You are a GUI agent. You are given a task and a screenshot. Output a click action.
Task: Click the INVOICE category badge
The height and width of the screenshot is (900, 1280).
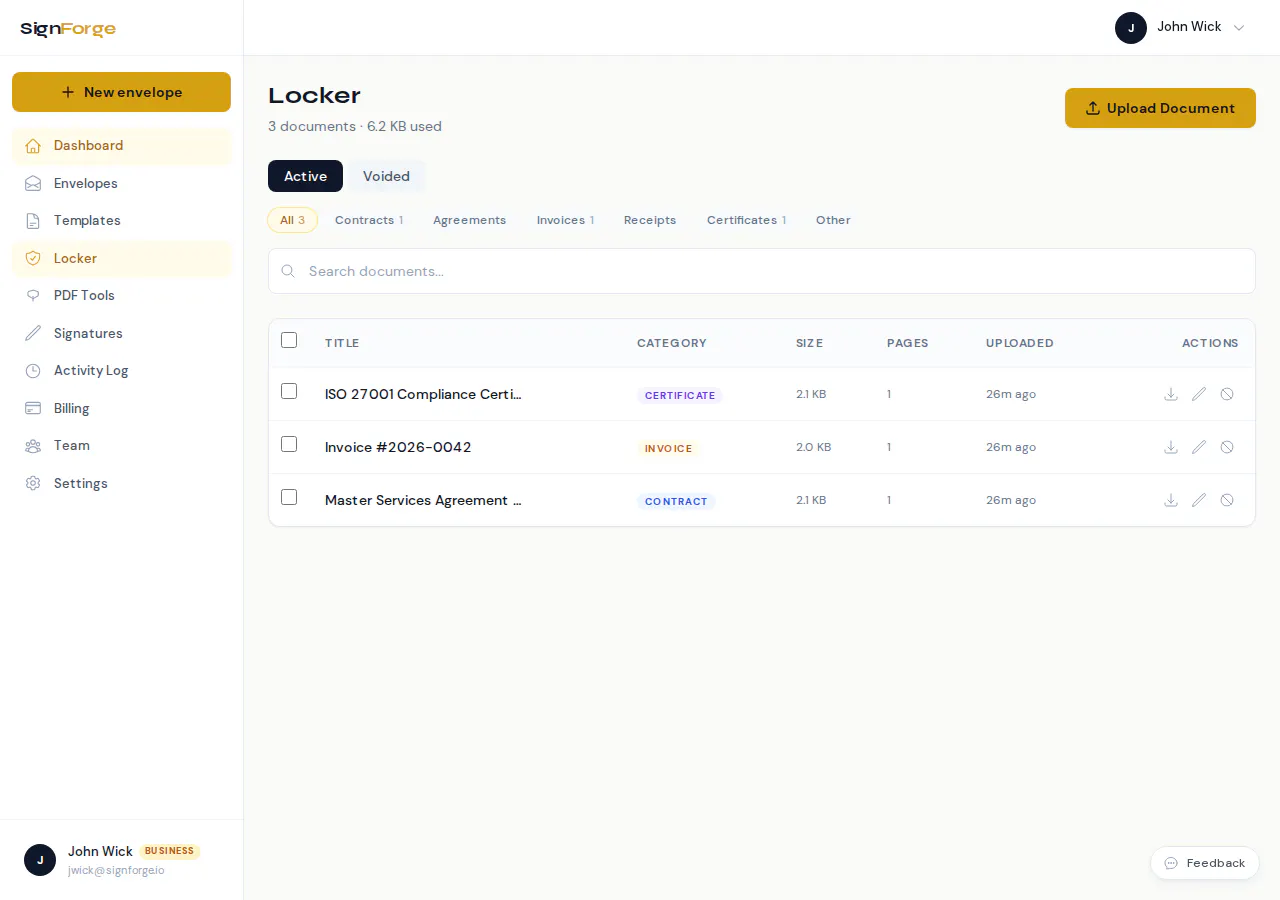[x=669, y=448]
